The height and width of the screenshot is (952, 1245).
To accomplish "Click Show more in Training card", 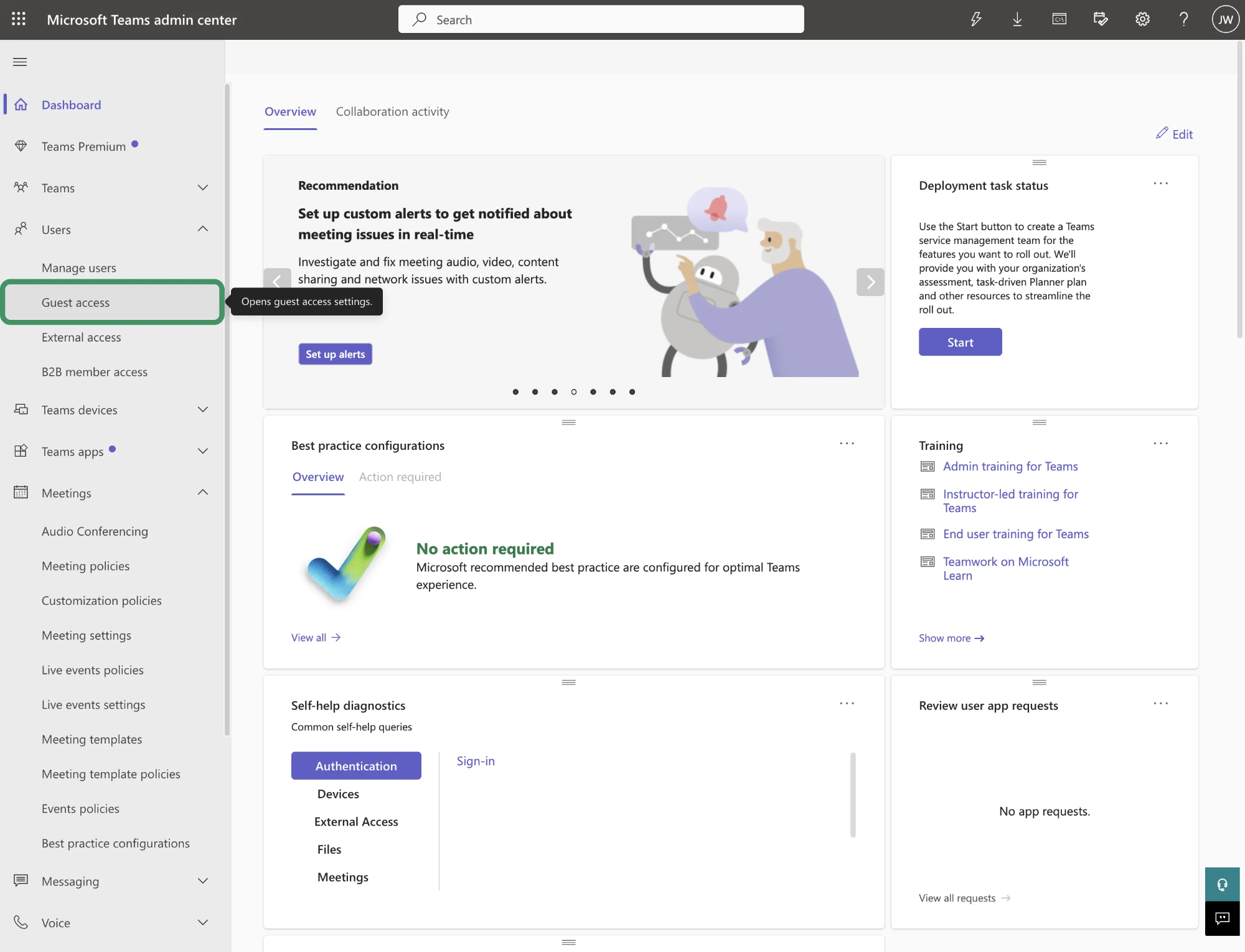I will pyautogui.click(x=951, y=638).
